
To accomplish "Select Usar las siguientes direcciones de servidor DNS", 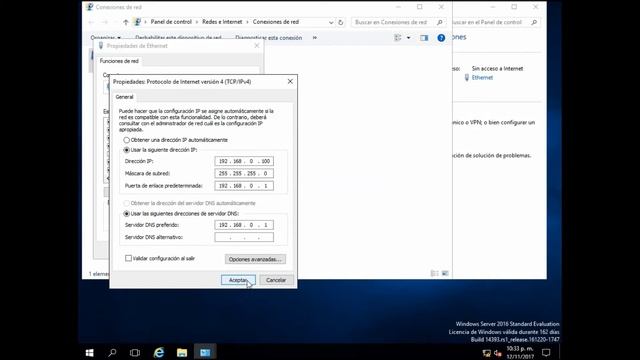I will (x=127, y=213).
